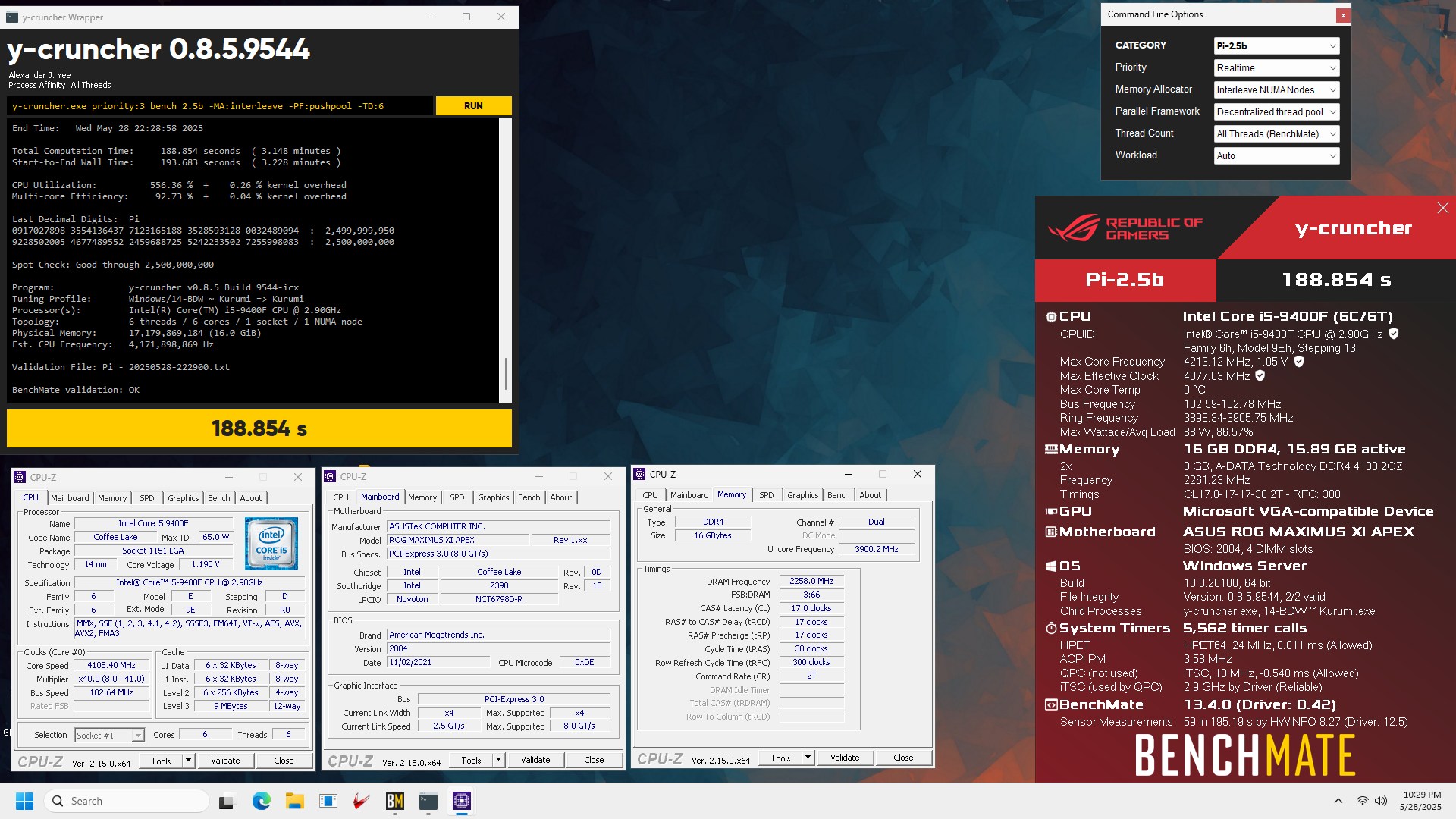Switch to SPD tab in CPU-Z CPU window
Image resolution: width=1456 pixels, height=819 pixels.
[147, 498]
